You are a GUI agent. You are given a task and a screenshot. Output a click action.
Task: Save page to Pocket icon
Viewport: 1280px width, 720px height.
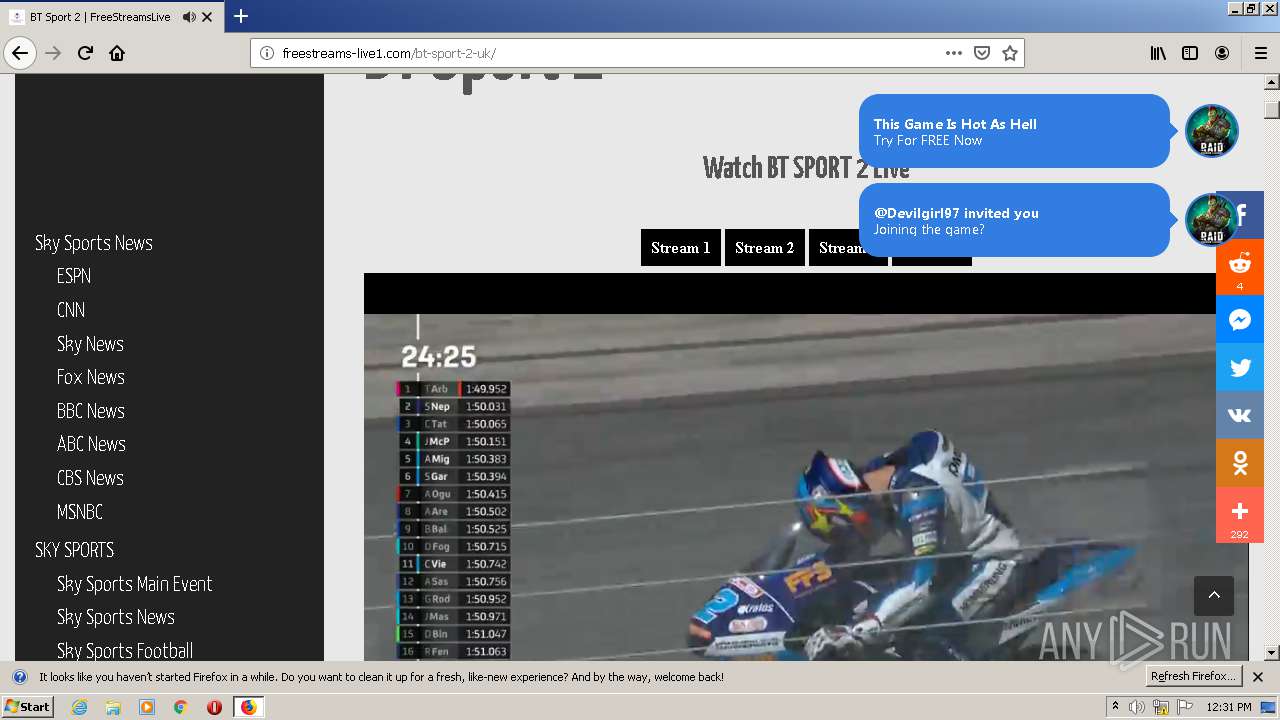pos(982,53)
